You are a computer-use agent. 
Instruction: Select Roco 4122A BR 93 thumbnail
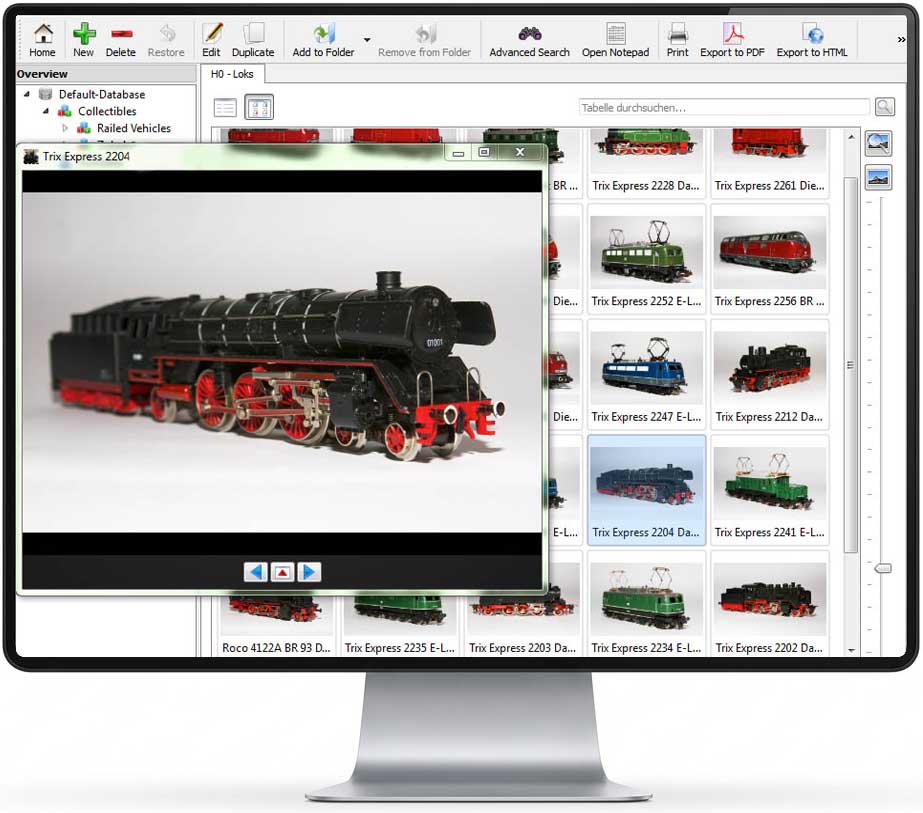(275, 627)
